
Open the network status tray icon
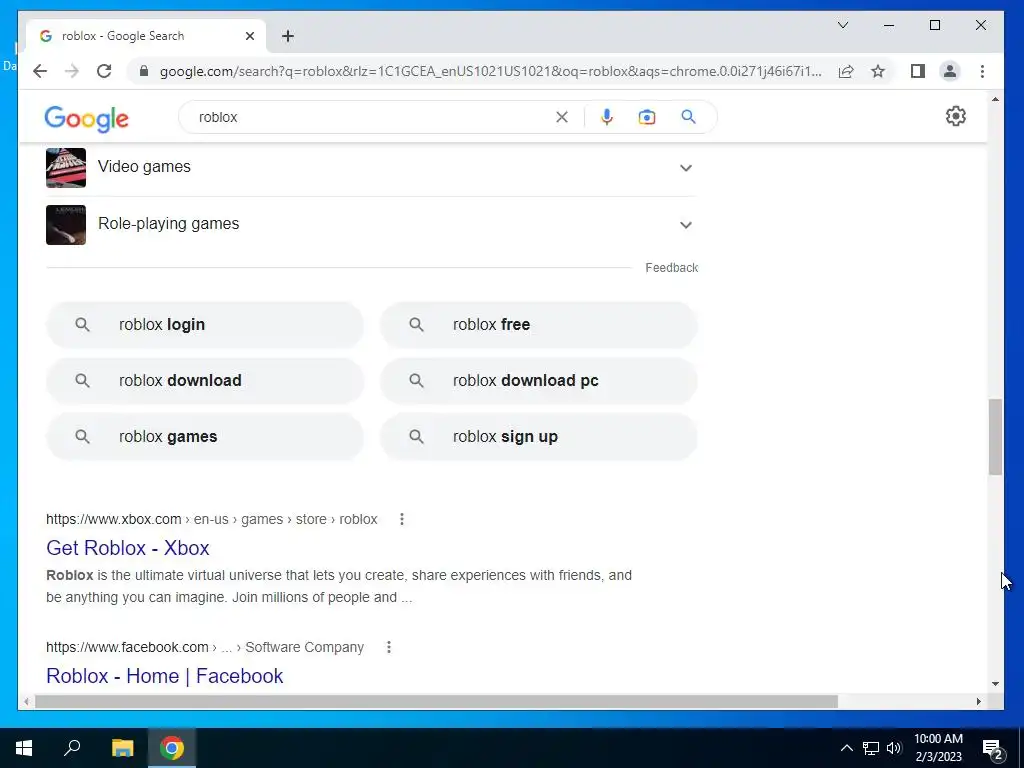click(x=871, y=748)
